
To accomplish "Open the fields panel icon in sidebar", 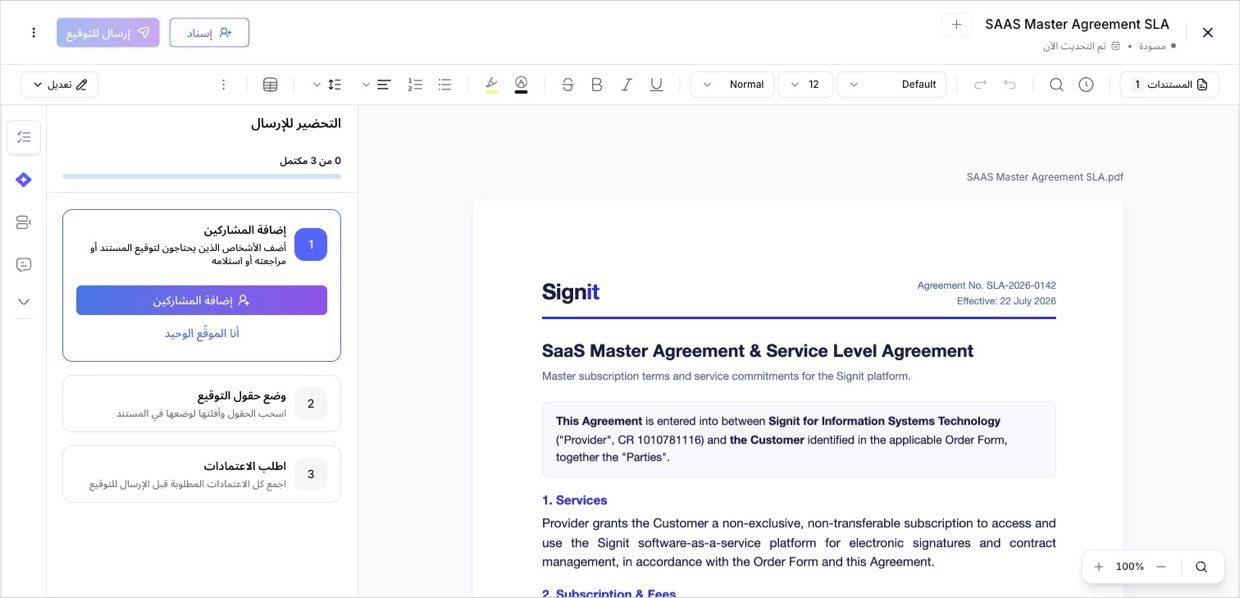I will click(24, 222).
